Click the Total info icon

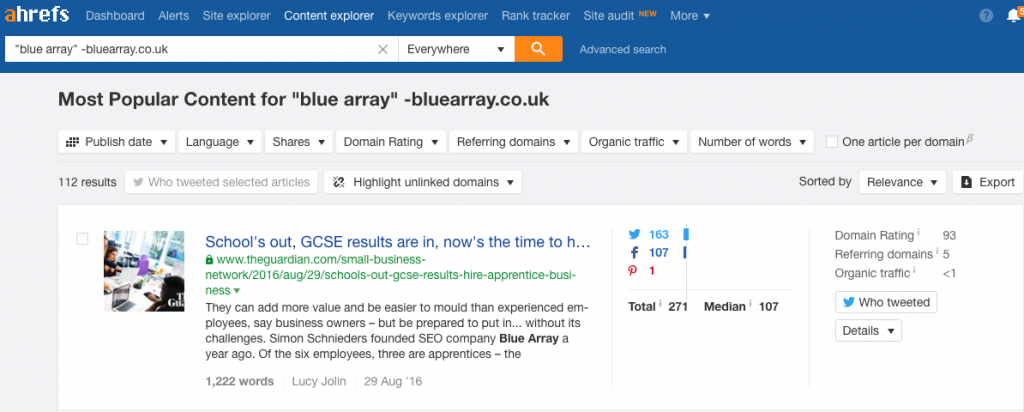tap(660, 303)
